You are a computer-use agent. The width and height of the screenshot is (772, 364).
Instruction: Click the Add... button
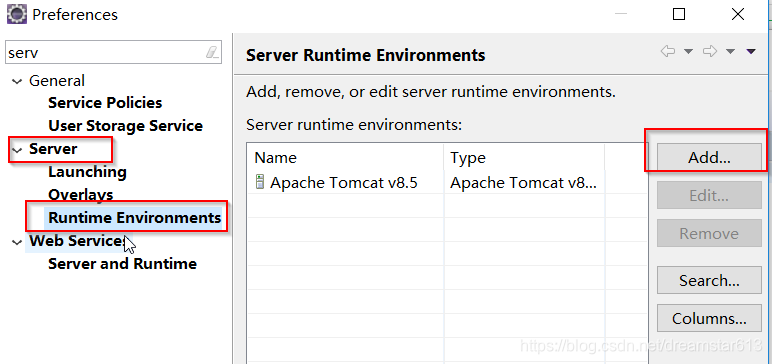point(709,157)
